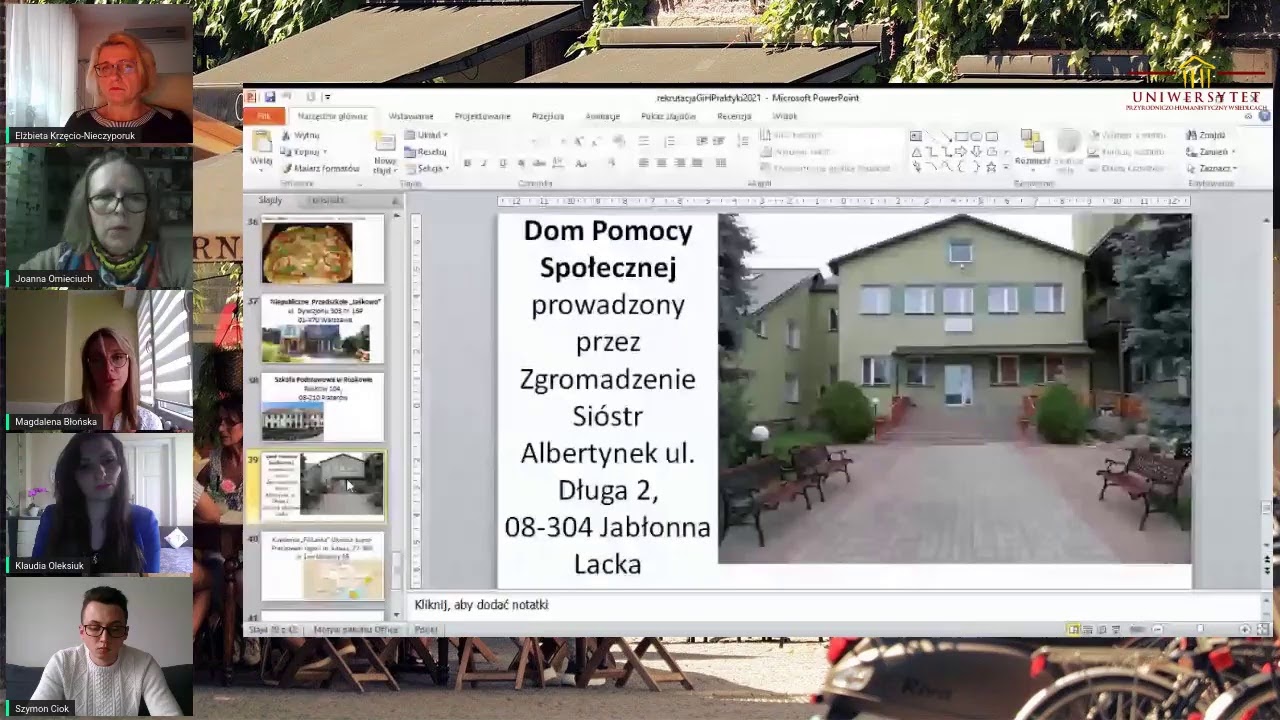Image resolution: width=1280 pixels, height=720 pixels.
Task: Fit slide to current window
Action: (x=1263, y=629)
